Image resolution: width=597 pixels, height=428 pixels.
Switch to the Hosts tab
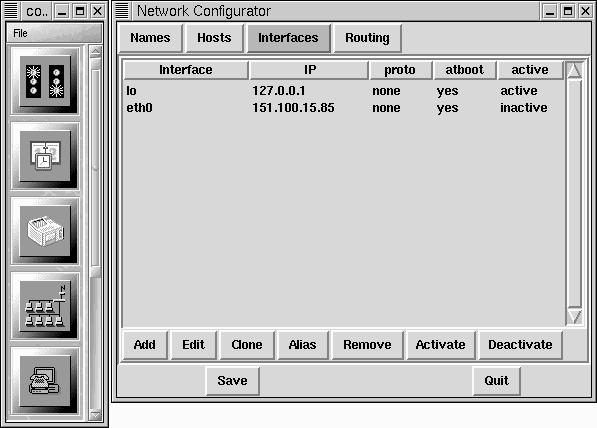tap(214, 38)
